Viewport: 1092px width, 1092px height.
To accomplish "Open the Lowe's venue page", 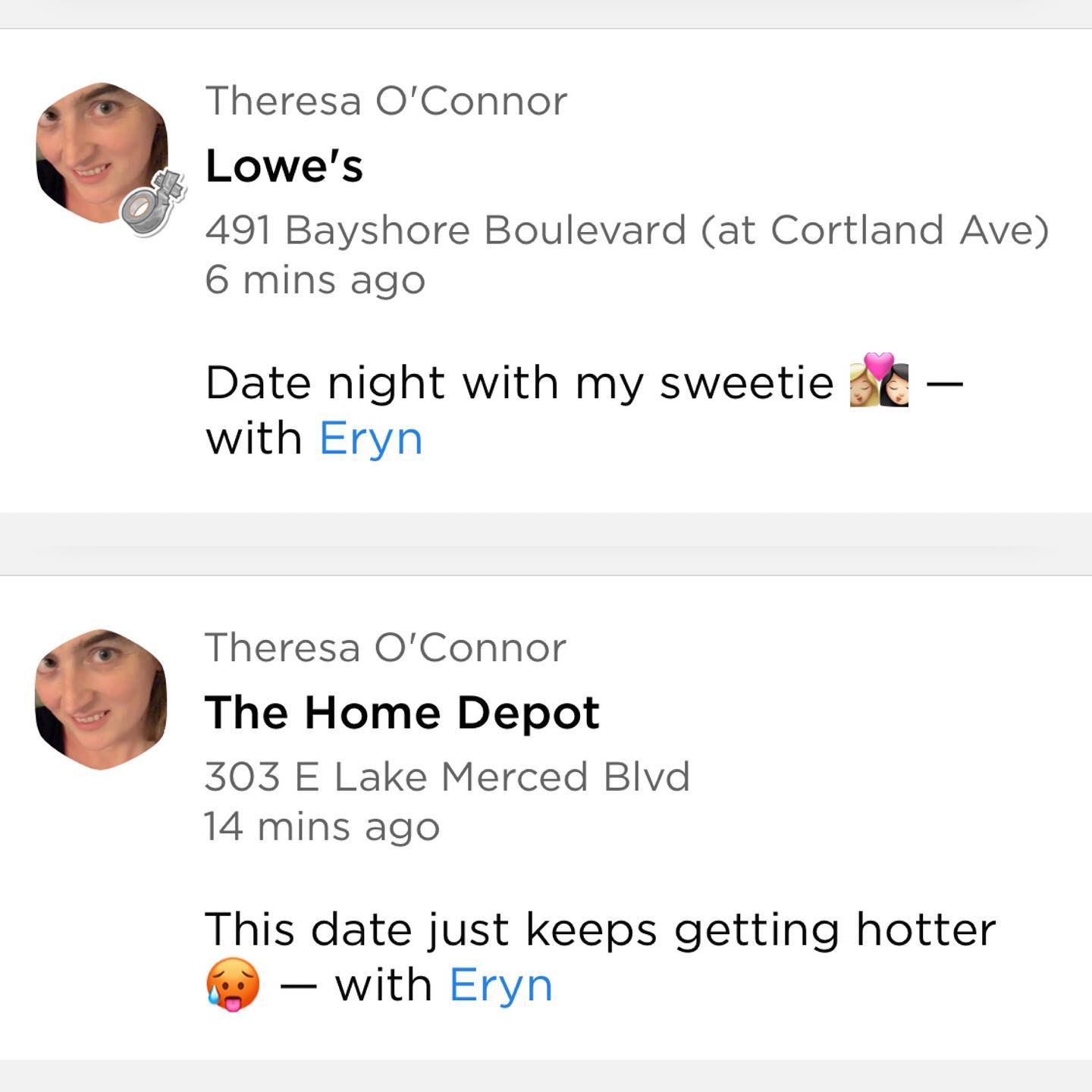I will (x=284, y=166).
